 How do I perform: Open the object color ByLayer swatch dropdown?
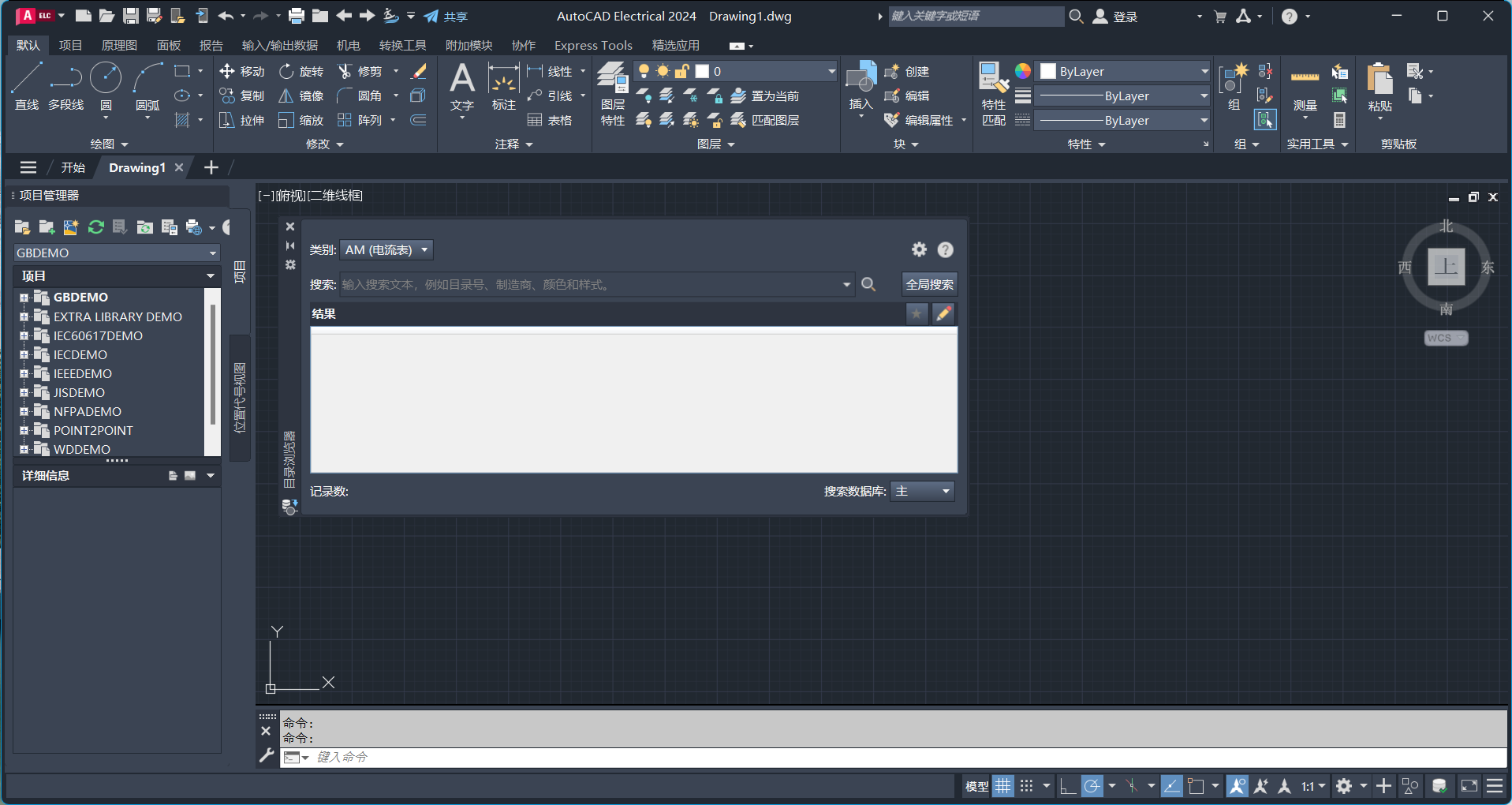[x=1123, y=72]
